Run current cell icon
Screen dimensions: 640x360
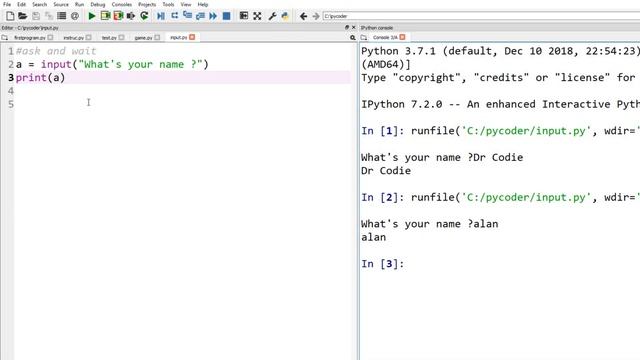tap(105, 16)
